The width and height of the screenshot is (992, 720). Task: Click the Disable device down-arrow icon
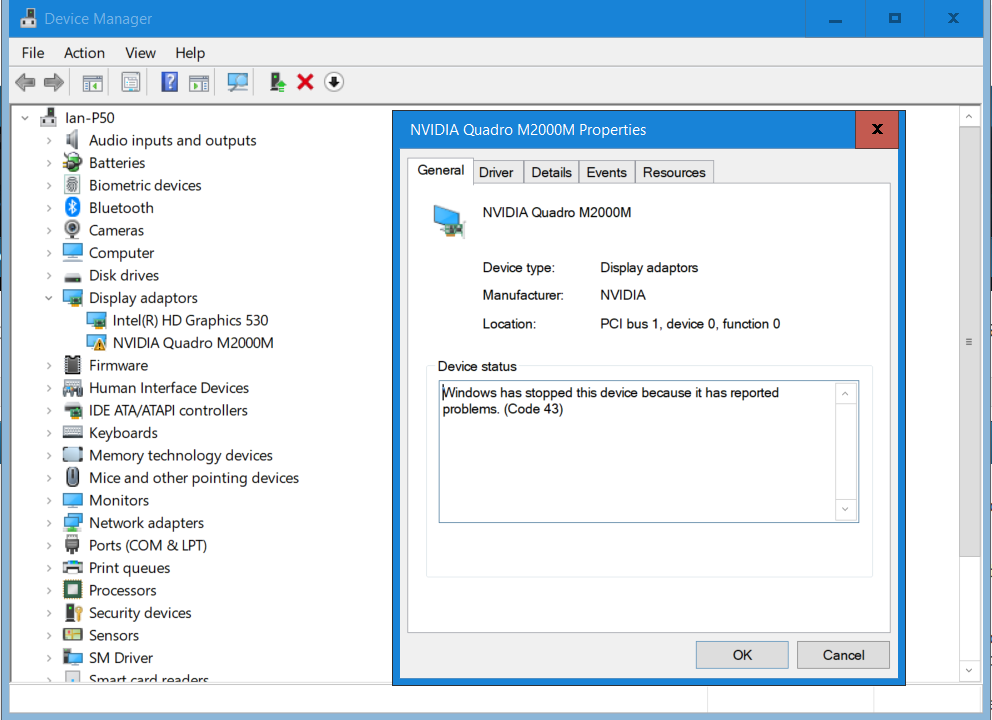(x=334, y=82)
